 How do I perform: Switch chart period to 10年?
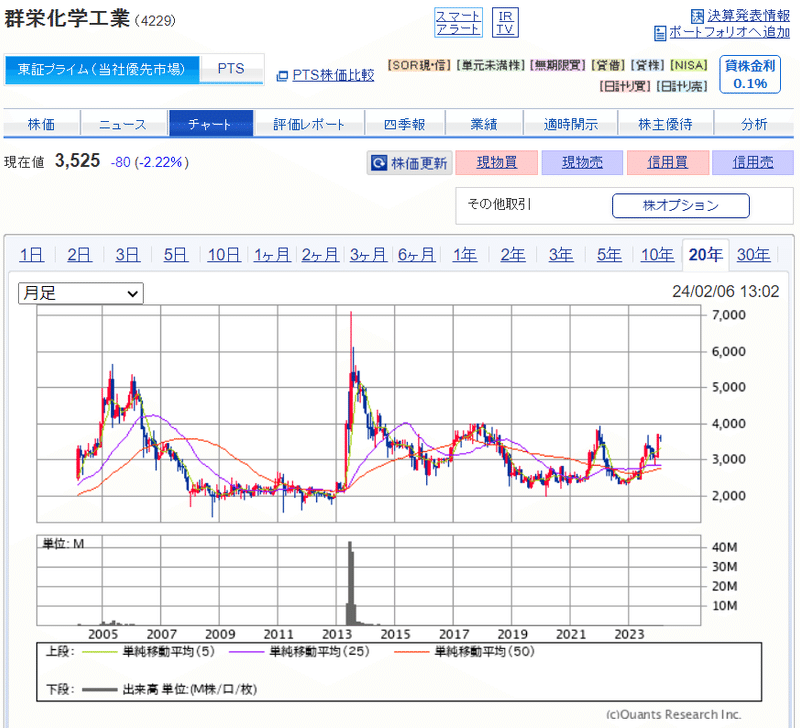coord(657,255)
